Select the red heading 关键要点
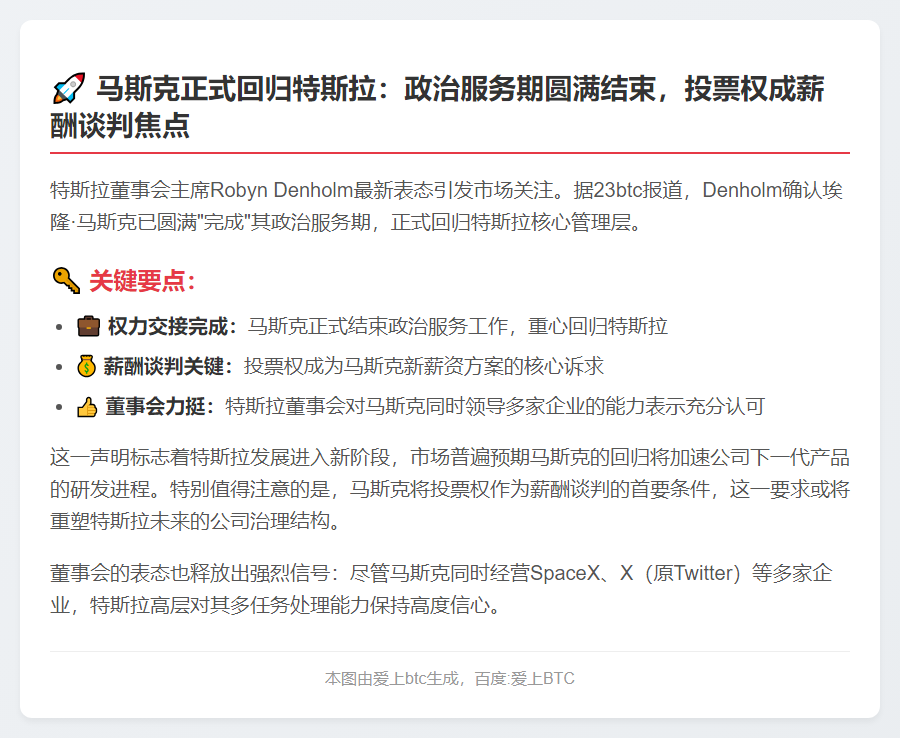 pos(142,281)
